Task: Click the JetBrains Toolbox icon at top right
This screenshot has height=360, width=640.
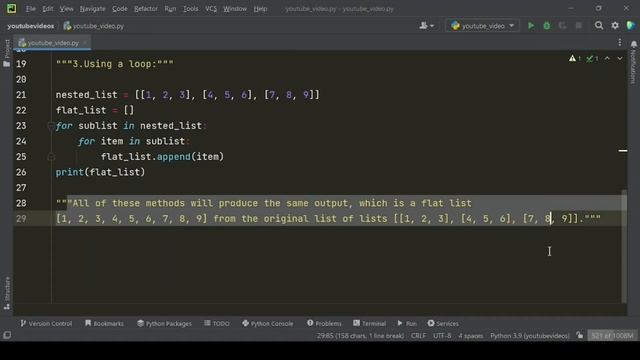Action: tap(631, 26)
